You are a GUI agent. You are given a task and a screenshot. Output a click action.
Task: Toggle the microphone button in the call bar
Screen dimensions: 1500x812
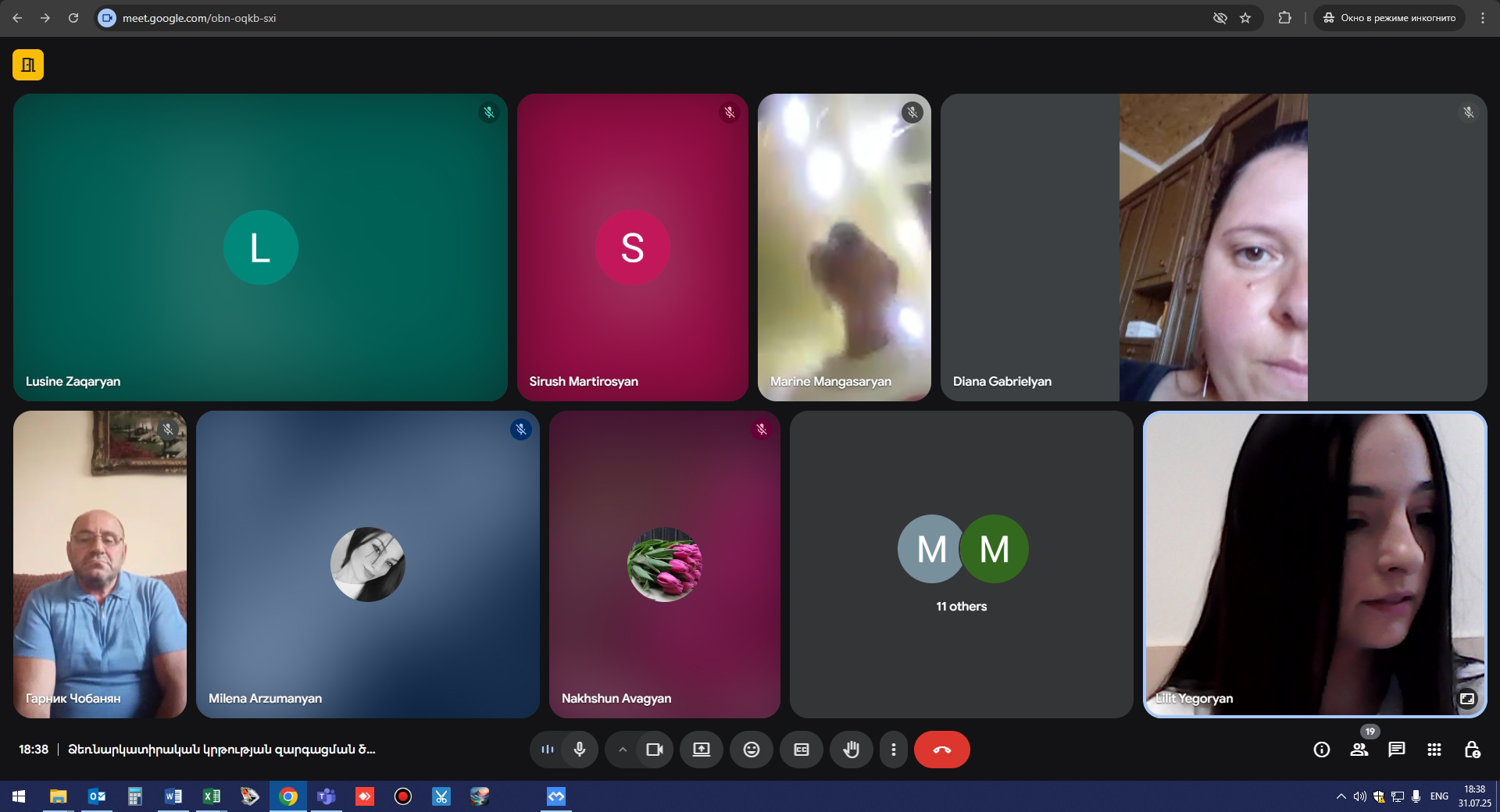tap(580, 750)
